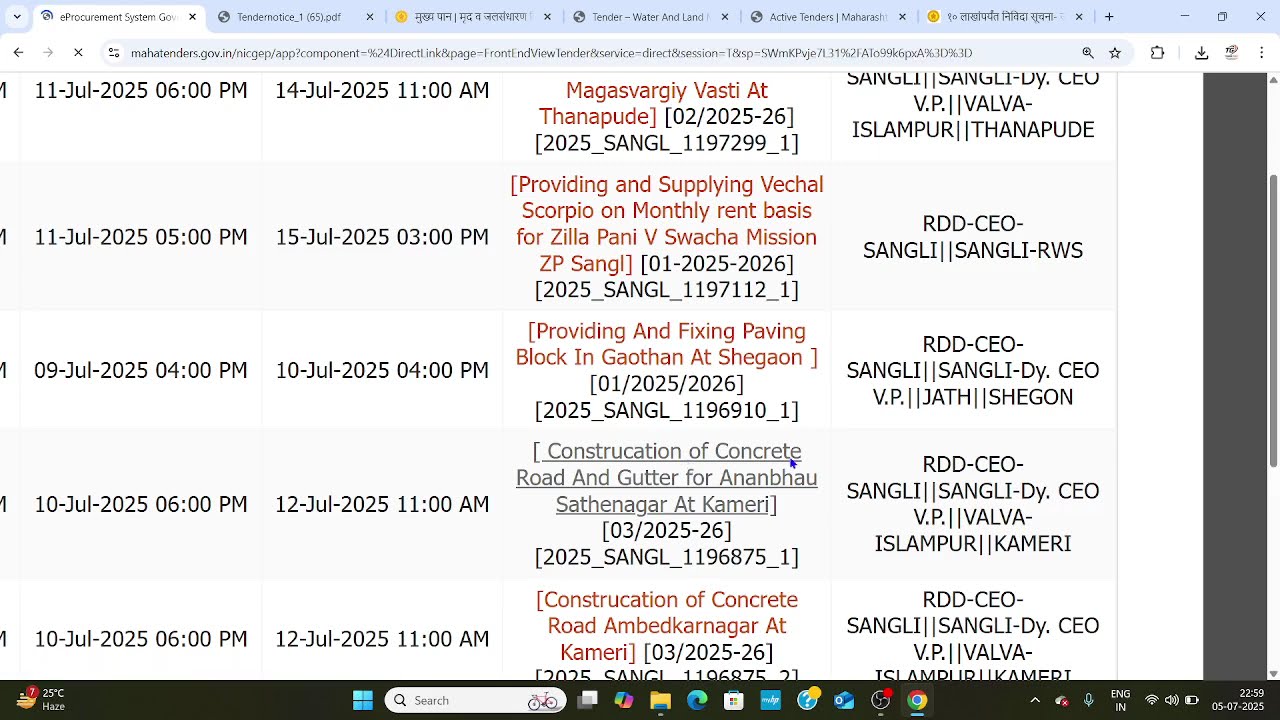
Task: Click the 10-Jul-2025 04:00 PM date cell
Action: [x=382, y=370]
